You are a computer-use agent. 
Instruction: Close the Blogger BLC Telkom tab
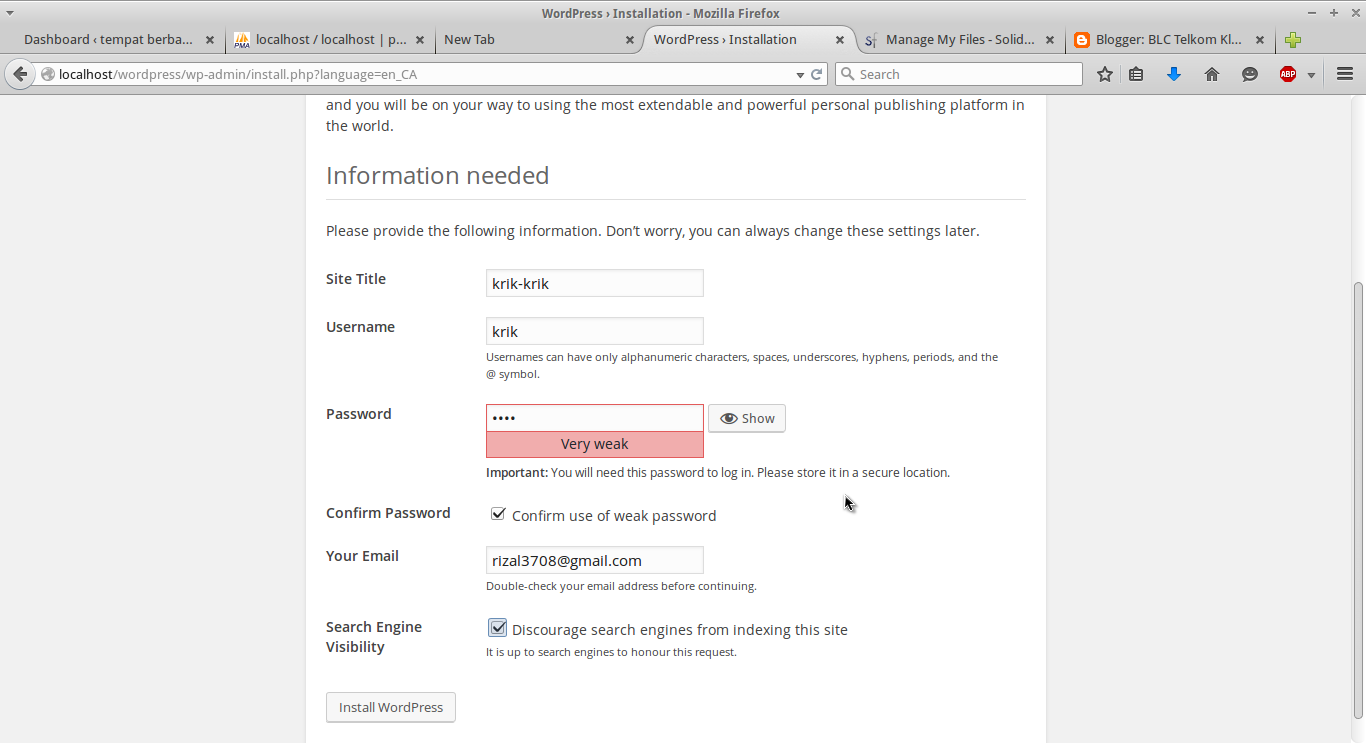(x=1260, y=40)
